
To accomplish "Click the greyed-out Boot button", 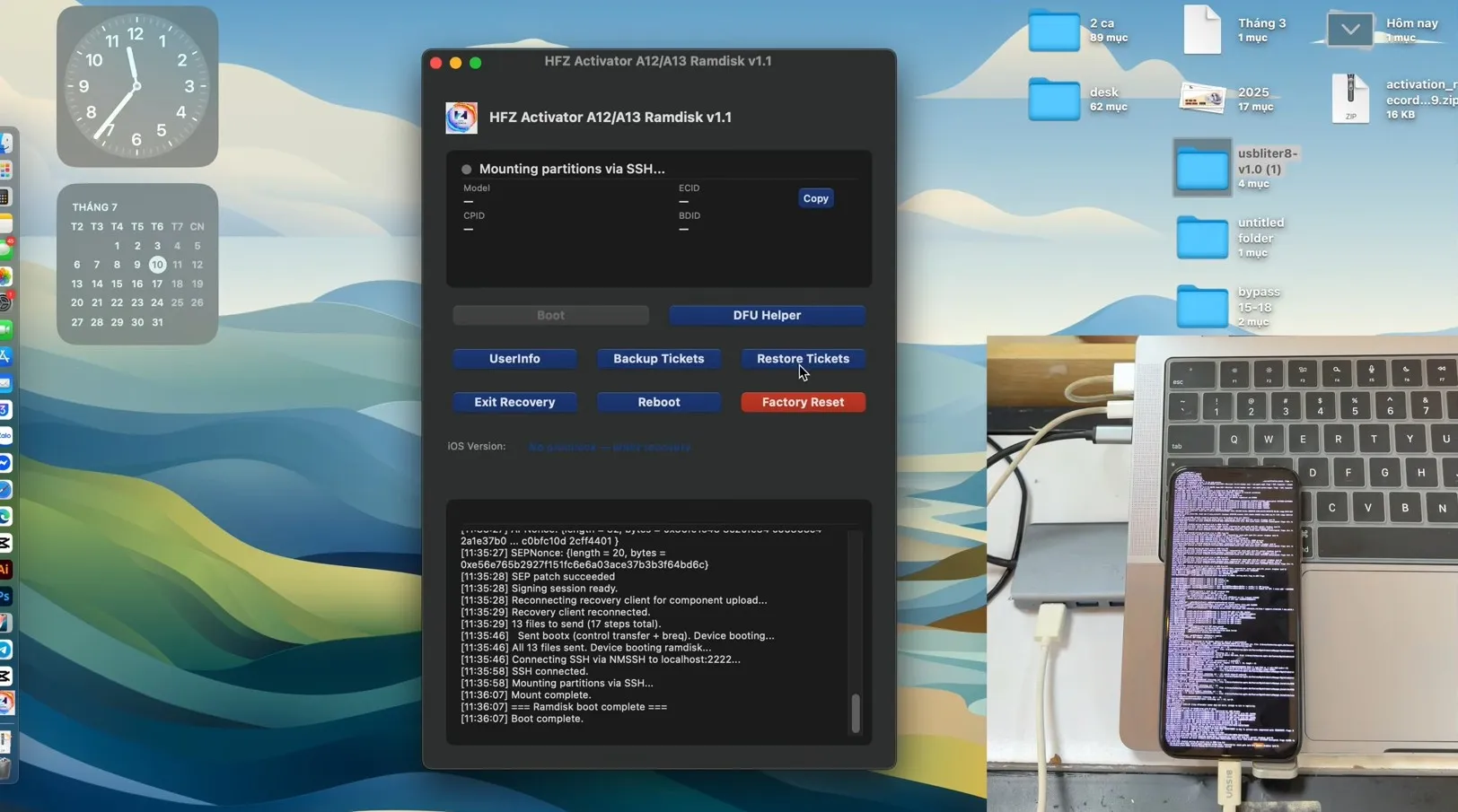I will [x=550, y=315].
